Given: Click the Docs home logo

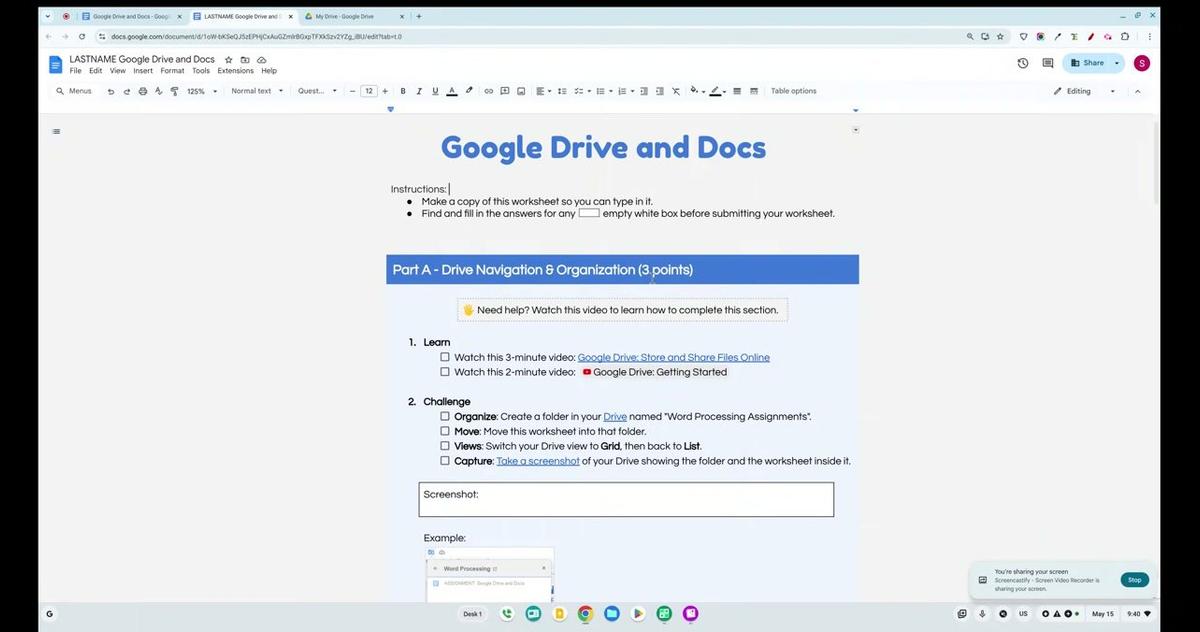Looking at the screenshot, I should pos(56,65).
